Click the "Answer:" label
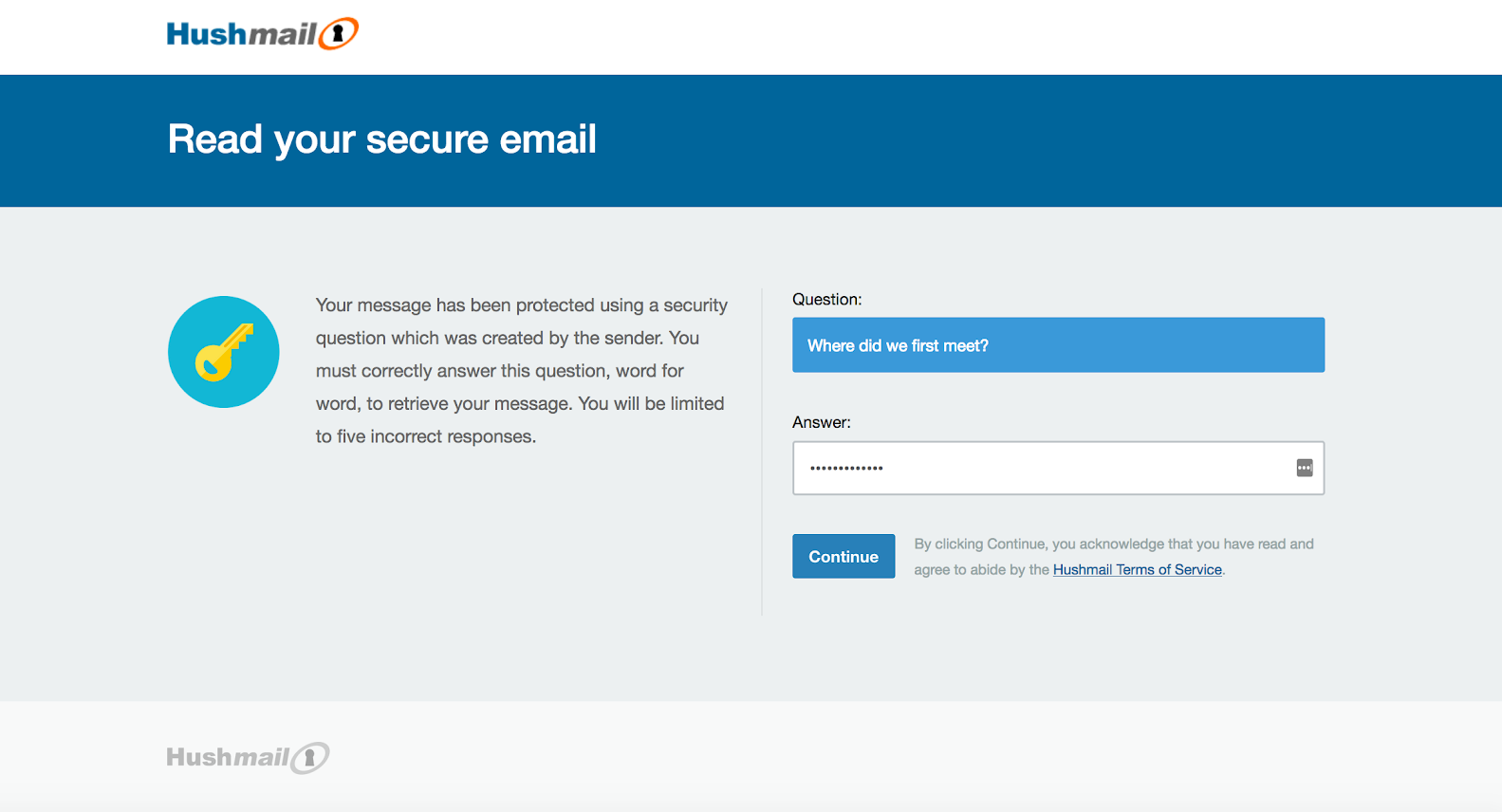 (822, 422)
